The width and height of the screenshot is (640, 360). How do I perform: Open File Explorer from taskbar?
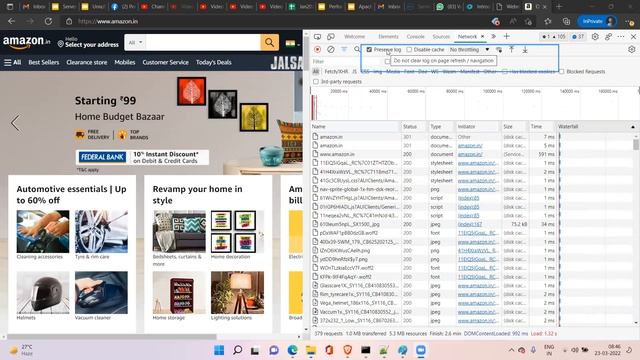click(x=311, y=350)
